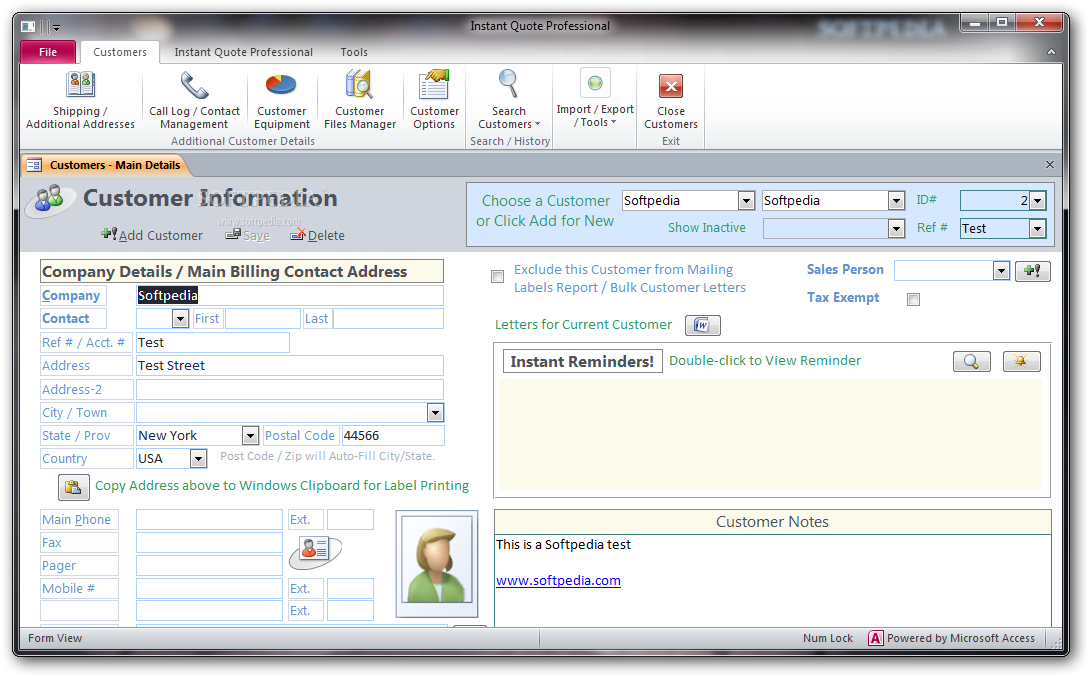Open header Ref # dropdown
This screenshot has height=677, width=1090.
(x=1037, y=228)
